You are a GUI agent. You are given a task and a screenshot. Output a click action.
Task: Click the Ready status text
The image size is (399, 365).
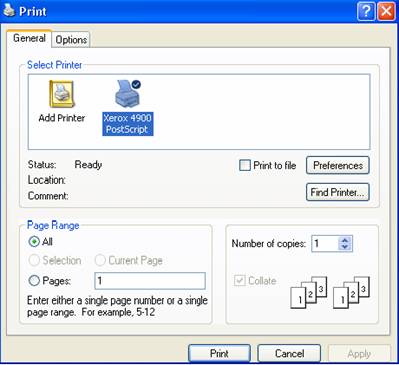point(88,165)
